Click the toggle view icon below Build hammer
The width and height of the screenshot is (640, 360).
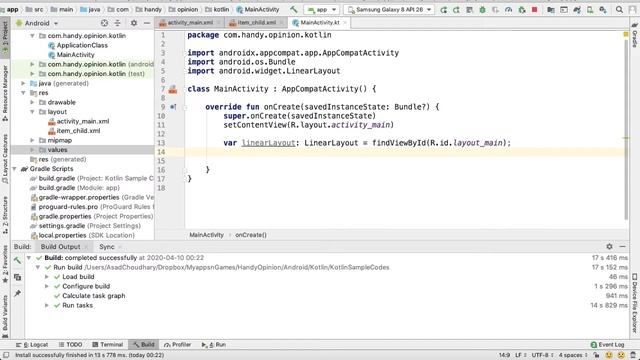(x=17, y=277)
